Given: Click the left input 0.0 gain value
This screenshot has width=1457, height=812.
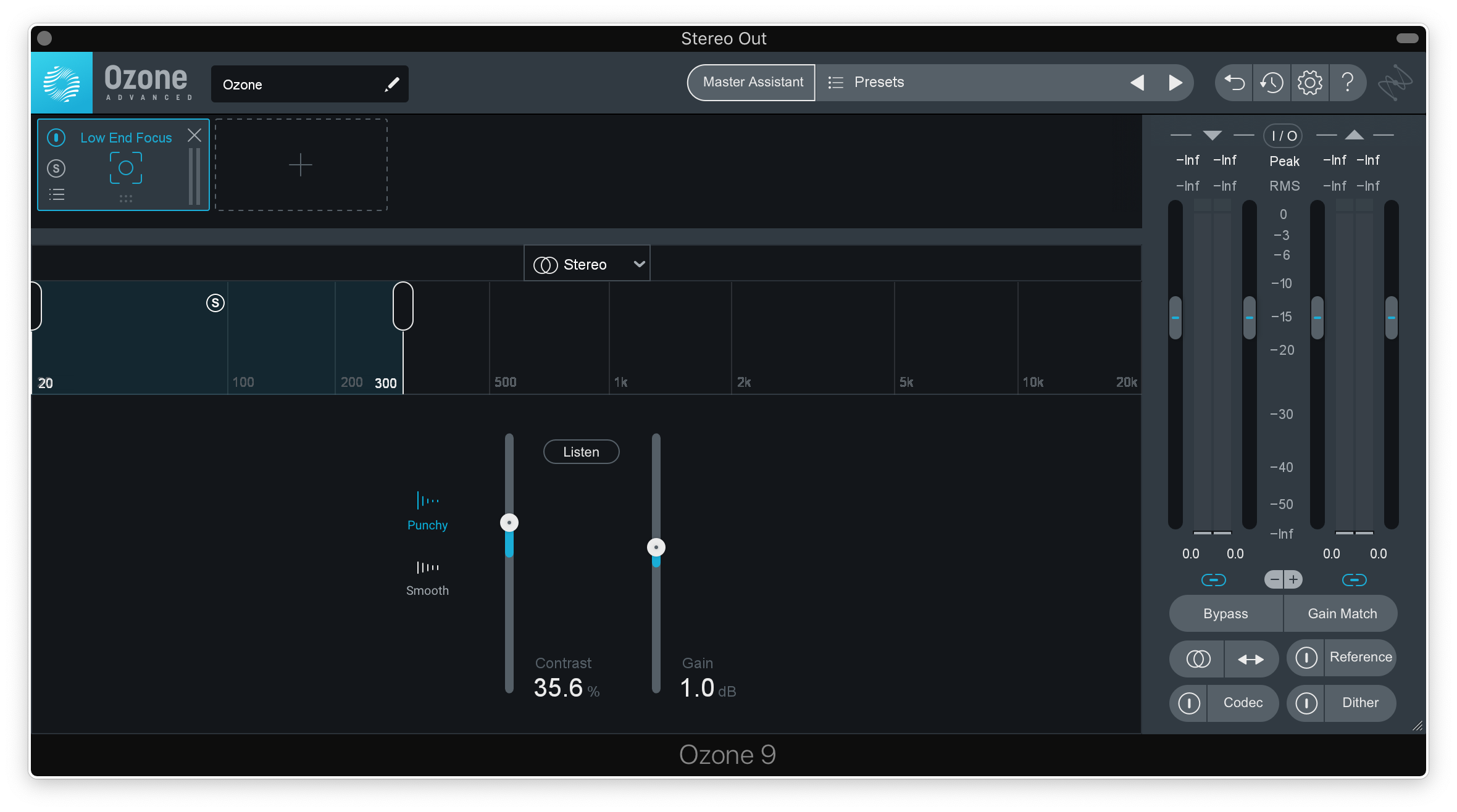Looking at the screenshot, I should [1190, 553].
